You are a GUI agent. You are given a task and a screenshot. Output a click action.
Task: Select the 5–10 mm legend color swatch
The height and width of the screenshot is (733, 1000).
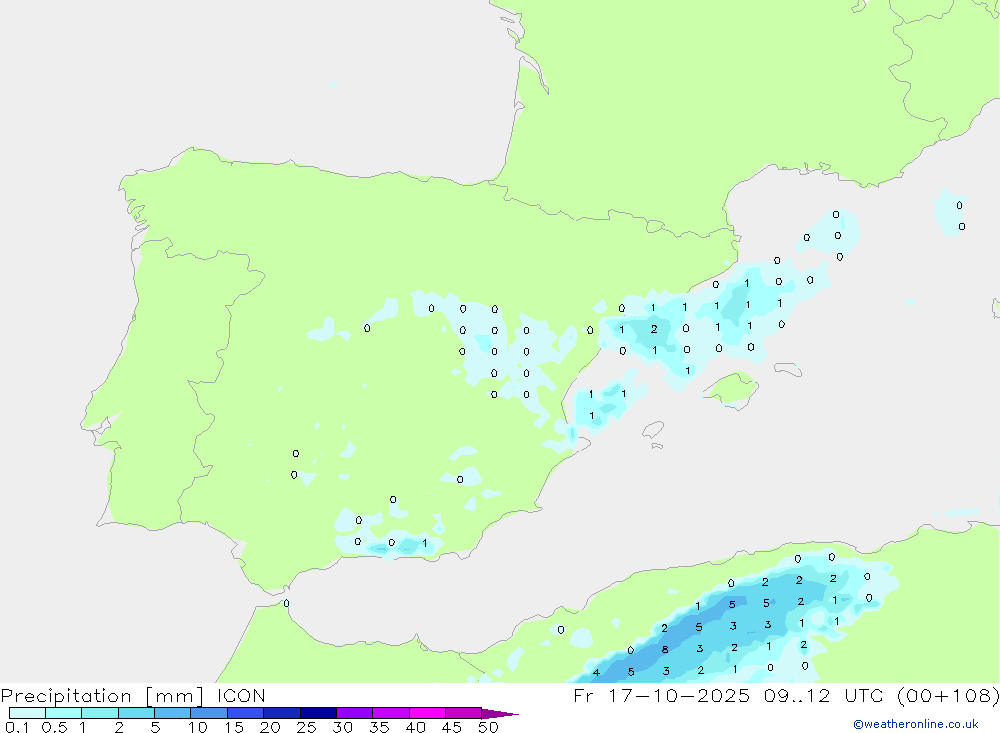pyautogui.click(x=173, y=713)
